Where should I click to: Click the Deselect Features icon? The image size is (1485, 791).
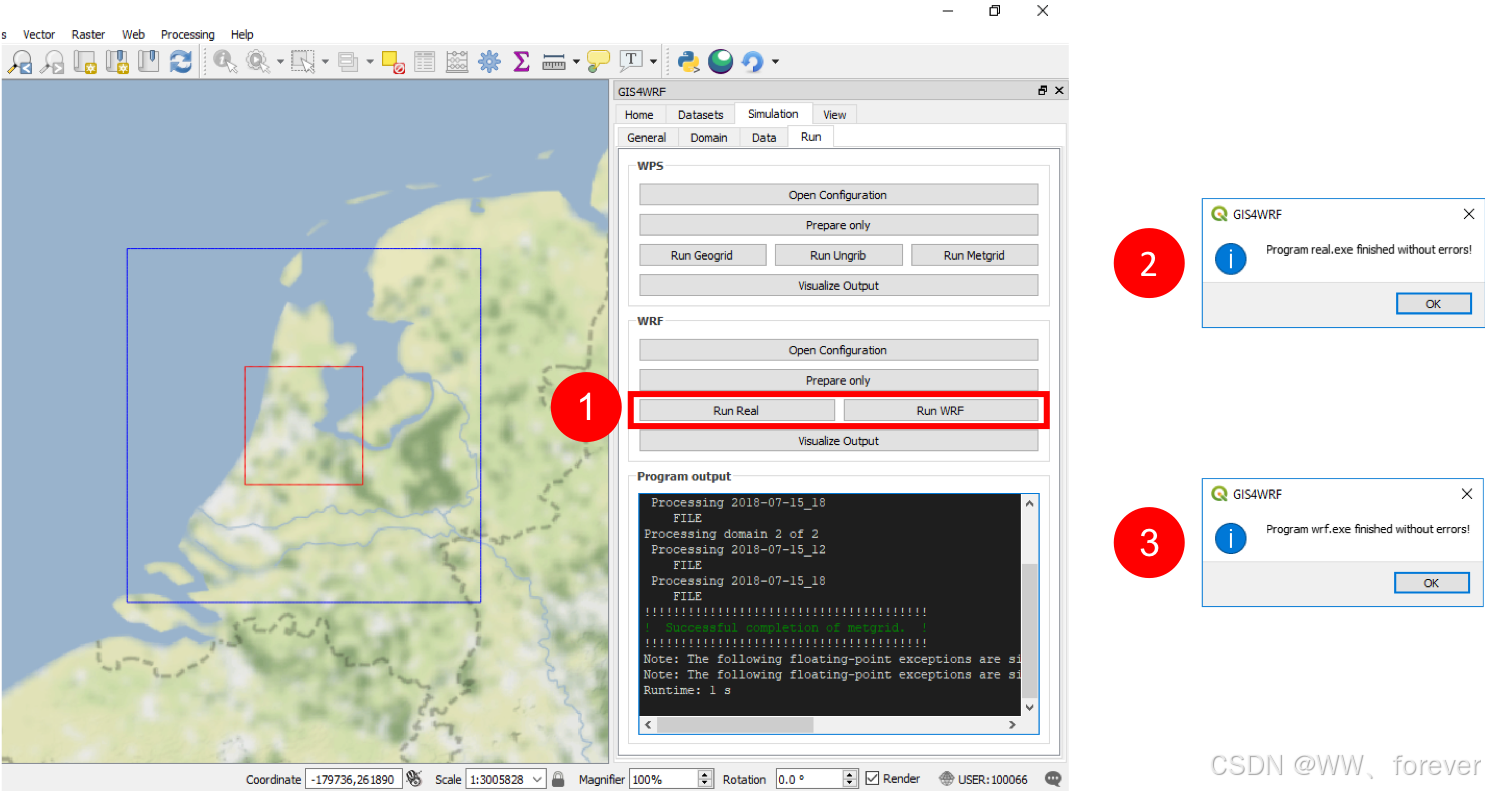point(393,62)
